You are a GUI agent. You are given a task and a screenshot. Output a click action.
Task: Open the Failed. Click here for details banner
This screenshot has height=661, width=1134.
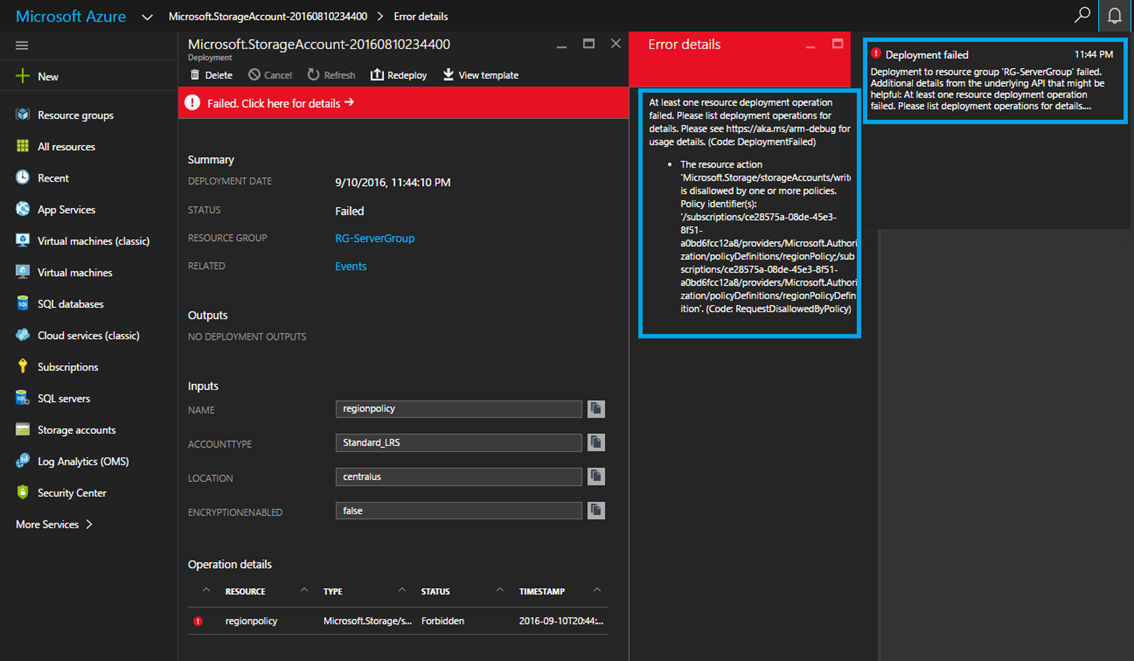coord(404,103)
